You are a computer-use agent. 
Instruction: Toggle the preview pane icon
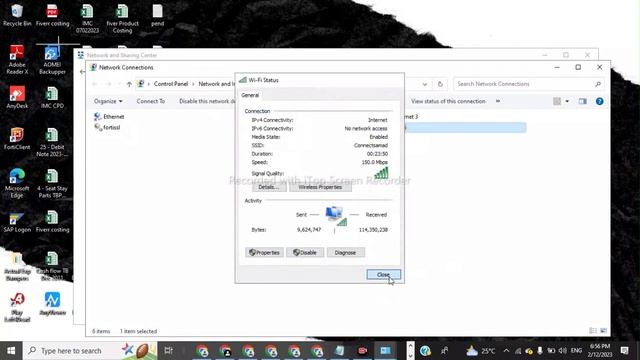point(582,101)
